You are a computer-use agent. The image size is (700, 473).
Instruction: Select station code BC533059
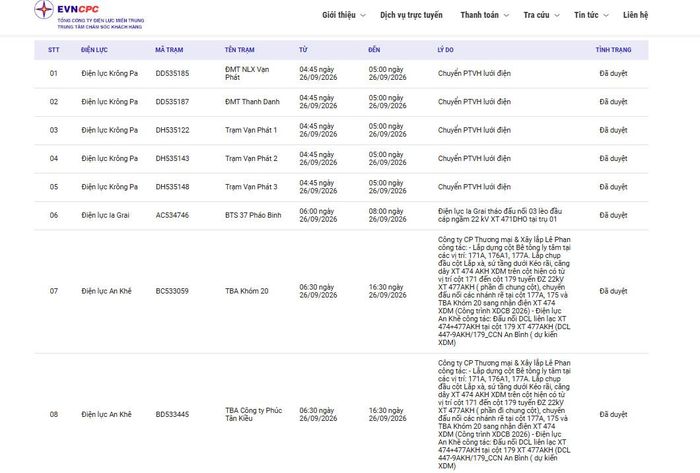point(172,291)
